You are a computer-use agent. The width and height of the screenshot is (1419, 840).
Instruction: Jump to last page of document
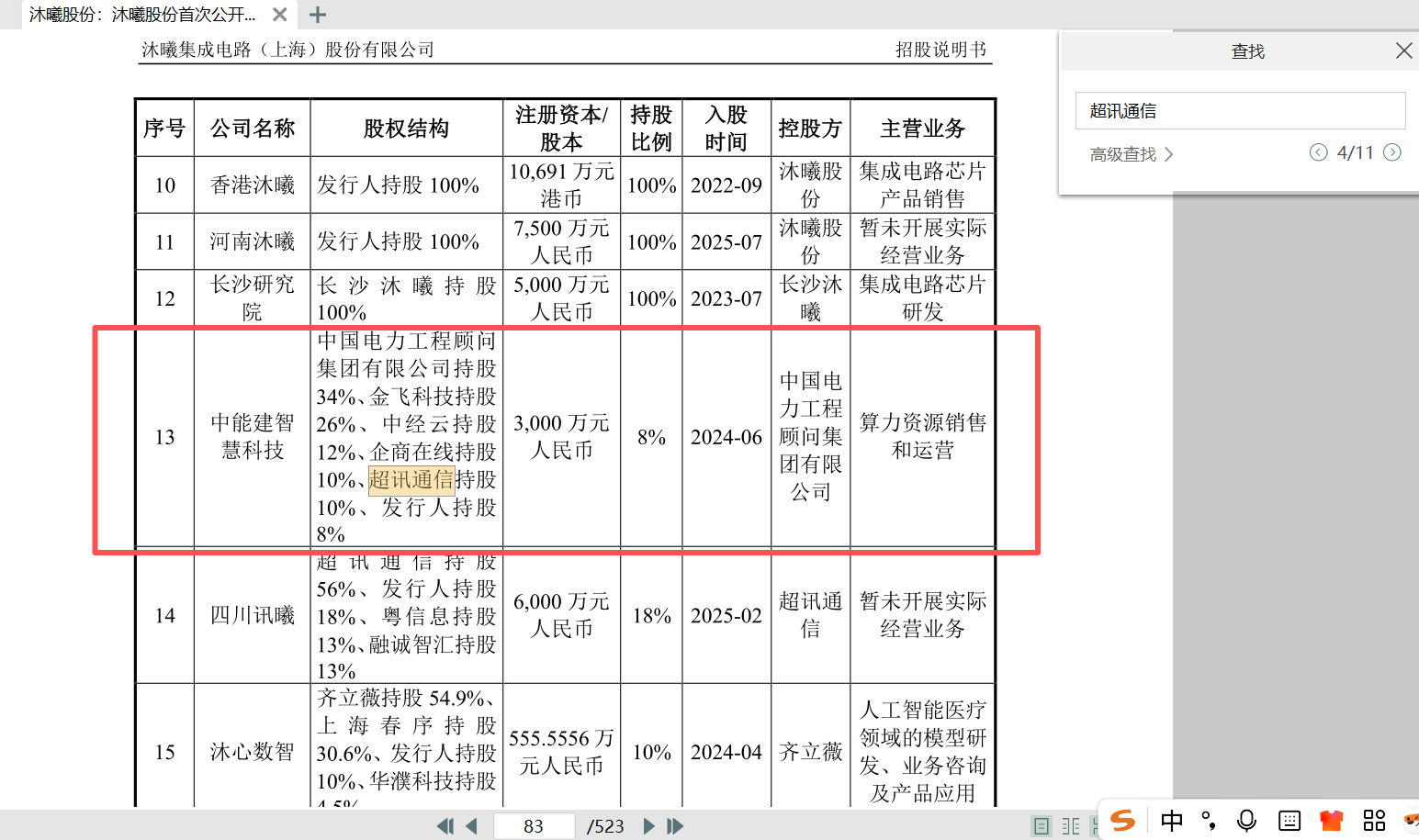coord(675,826)
